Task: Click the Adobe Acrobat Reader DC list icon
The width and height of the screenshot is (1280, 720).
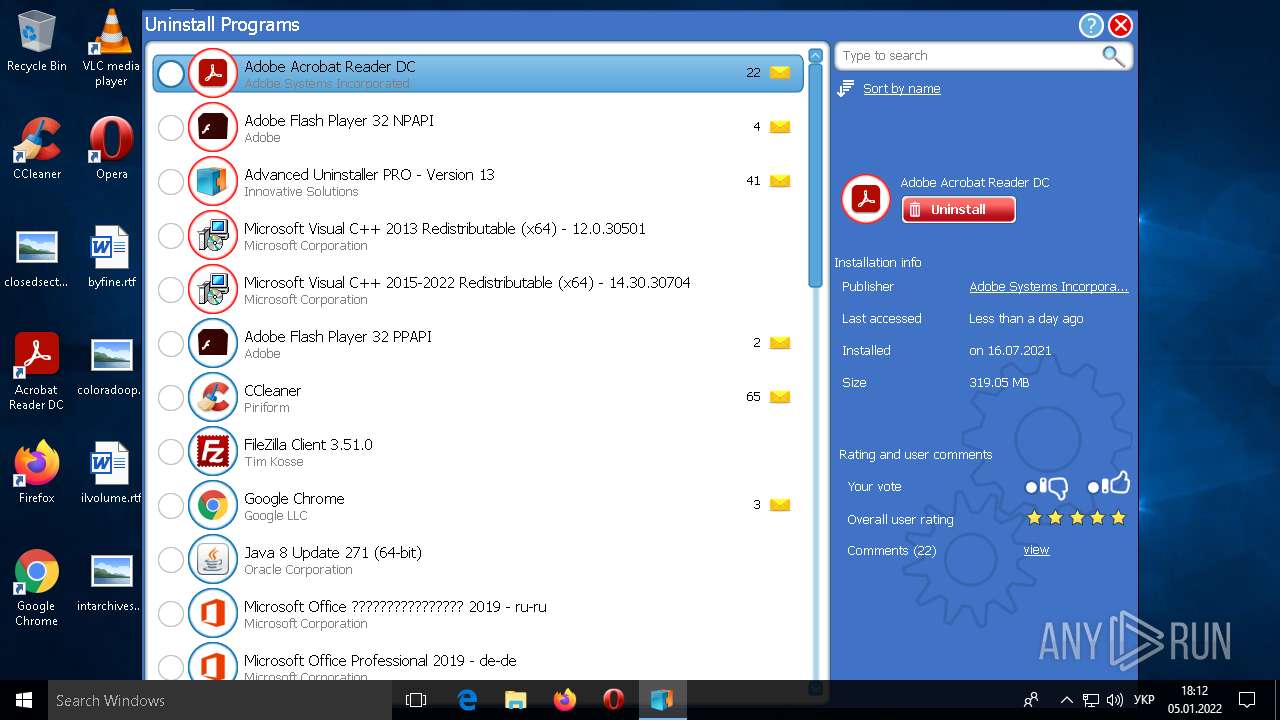Action: click(212, 73)
